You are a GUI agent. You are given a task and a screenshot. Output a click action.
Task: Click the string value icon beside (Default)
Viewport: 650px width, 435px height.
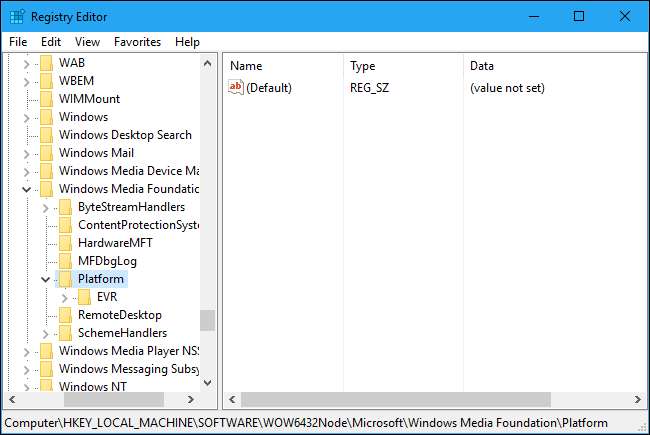(x=235, y=87)
